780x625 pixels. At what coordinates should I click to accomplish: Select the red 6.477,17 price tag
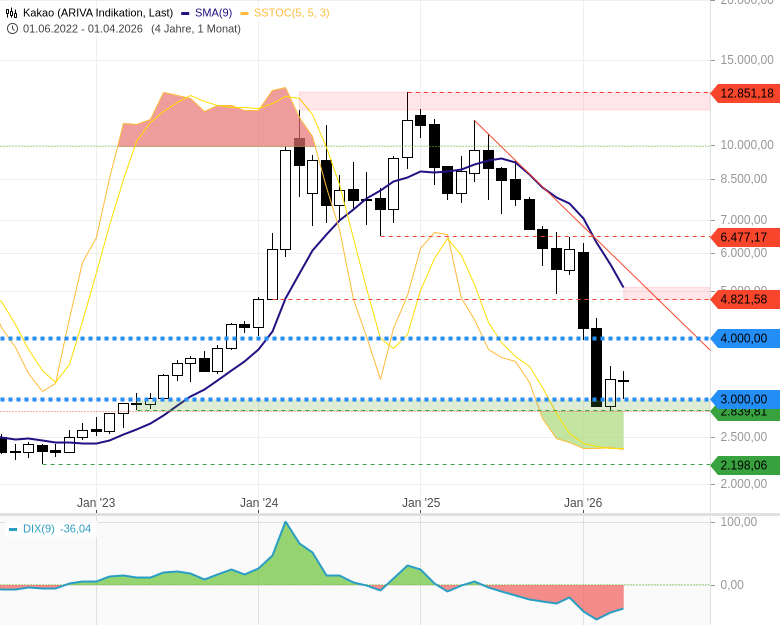[x=745, y=237]
